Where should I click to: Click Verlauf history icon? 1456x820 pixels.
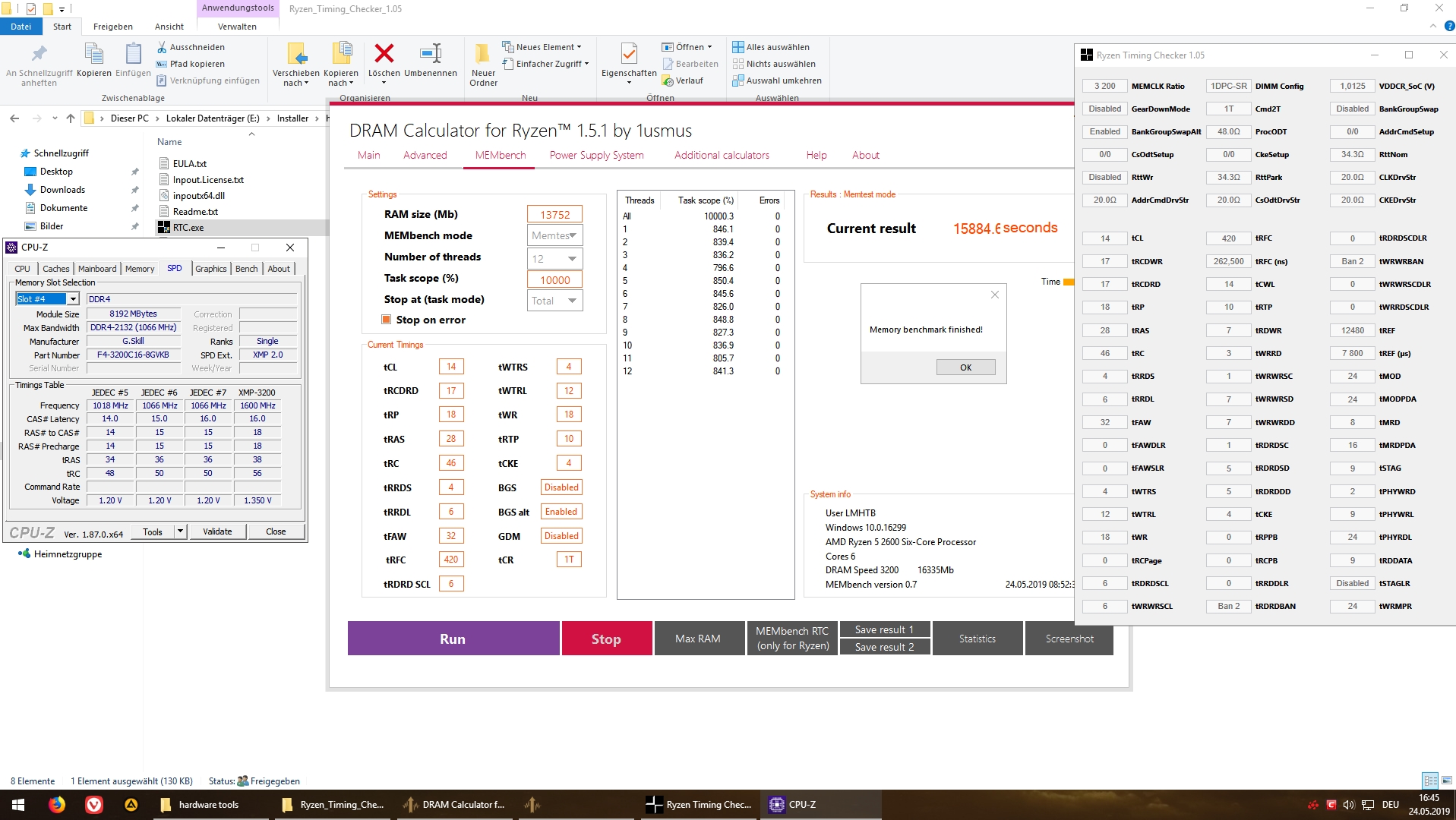click(668, 80)
